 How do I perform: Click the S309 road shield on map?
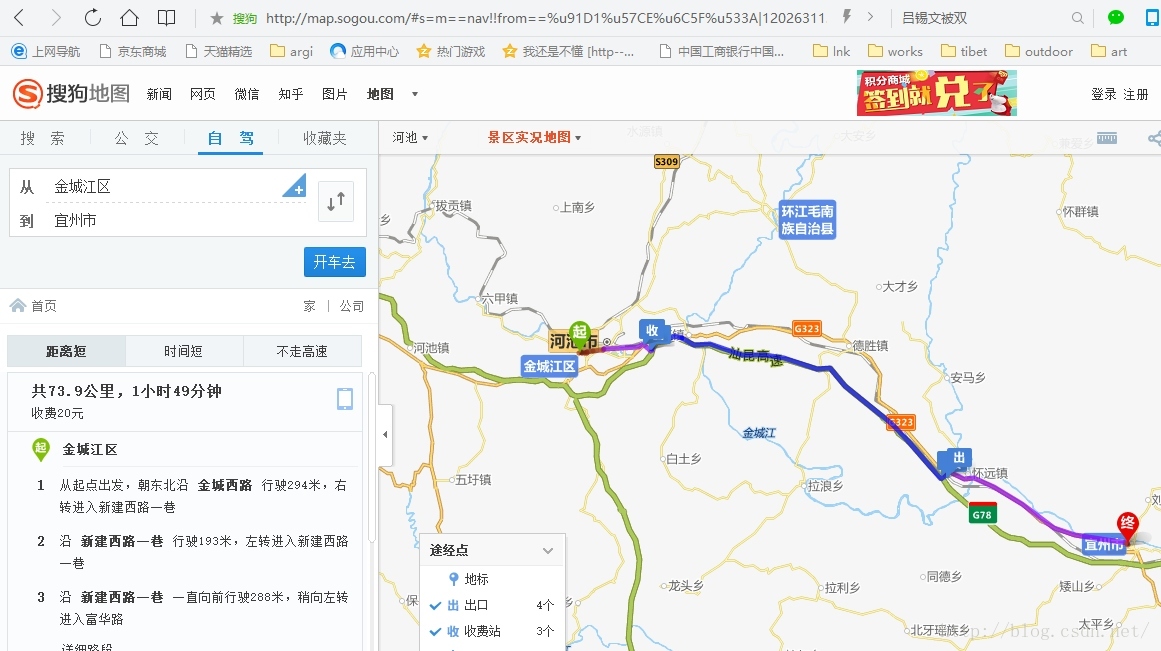(666, 161)
